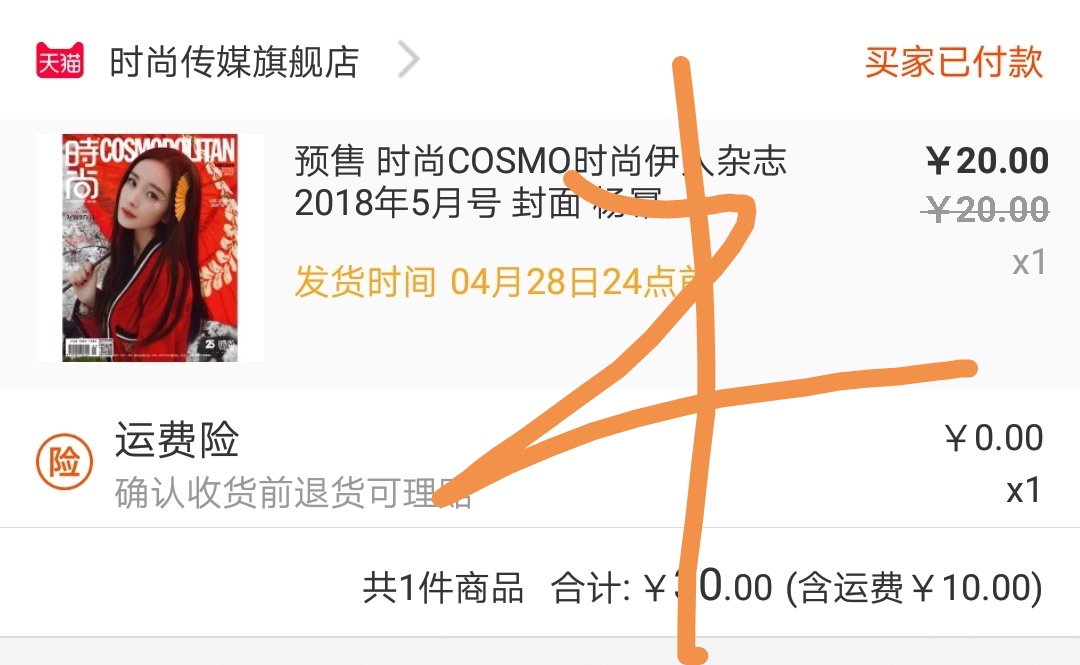Click the 确认收货前退货可理赔 description
This screenshot has width=1080, height=665.
click(x=293, y=493)
